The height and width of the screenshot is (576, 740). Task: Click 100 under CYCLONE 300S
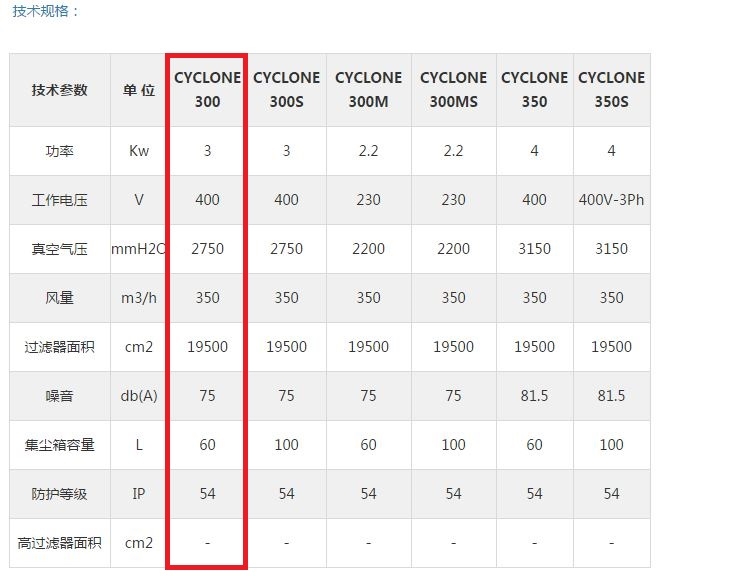click(x=286, y=445)
